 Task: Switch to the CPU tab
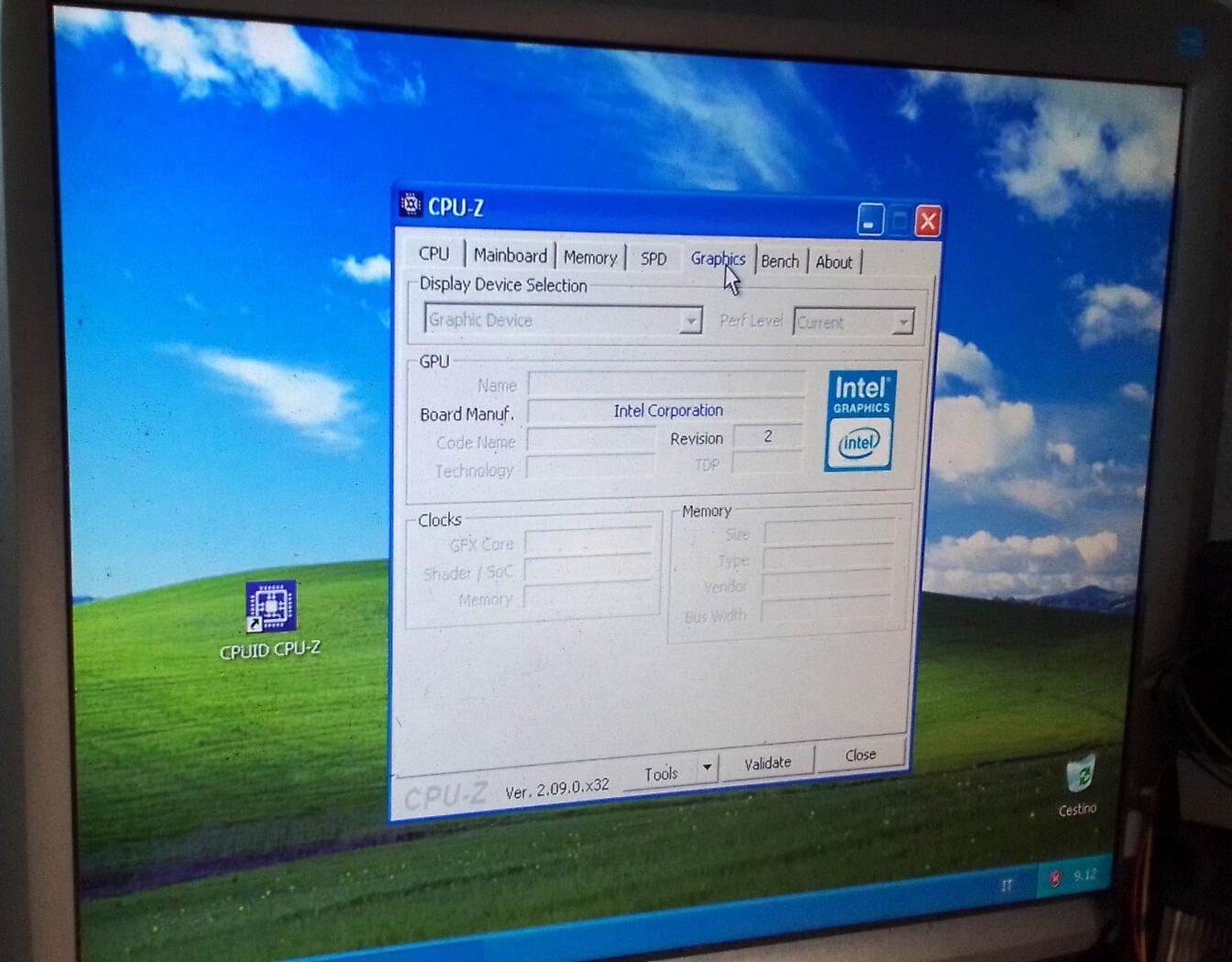click(434, 254)
